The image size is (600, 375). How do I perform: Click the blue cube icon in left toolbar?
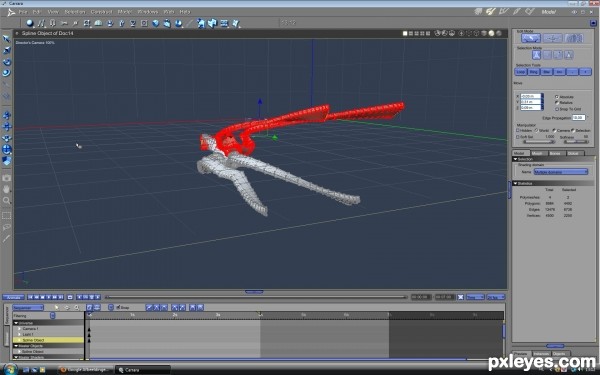[x=7, y=161]
